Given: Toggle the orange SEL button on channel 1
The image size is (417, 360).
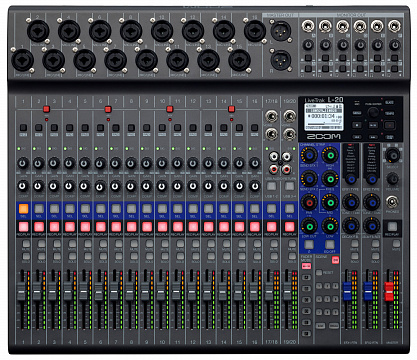Looking at the screenshot, I should coord(23,209).
